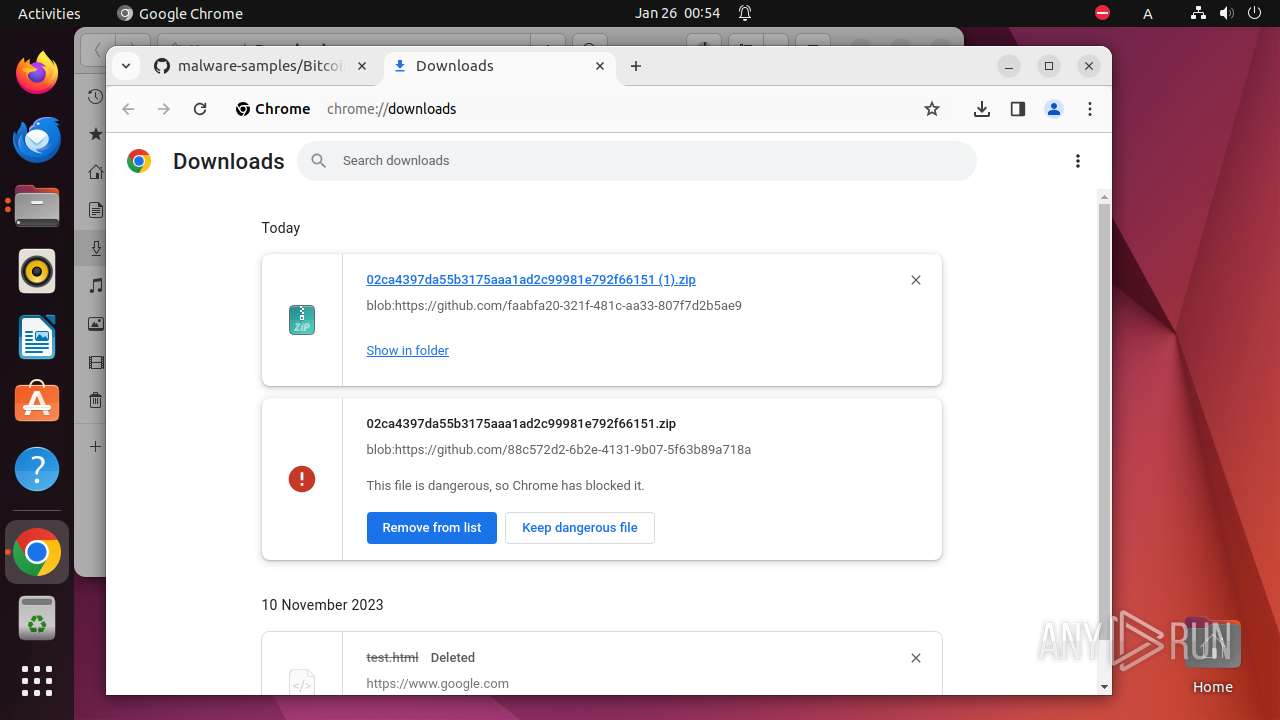Screen dimensions: 1280x720
Task: Close the malware-samples GitHub tab
Action: (362, 66)
